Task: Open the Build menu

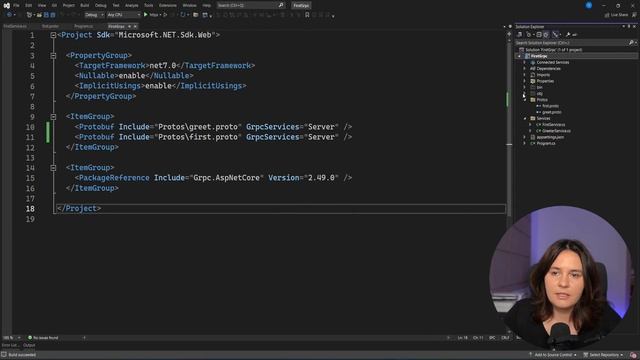Action: 84,5
